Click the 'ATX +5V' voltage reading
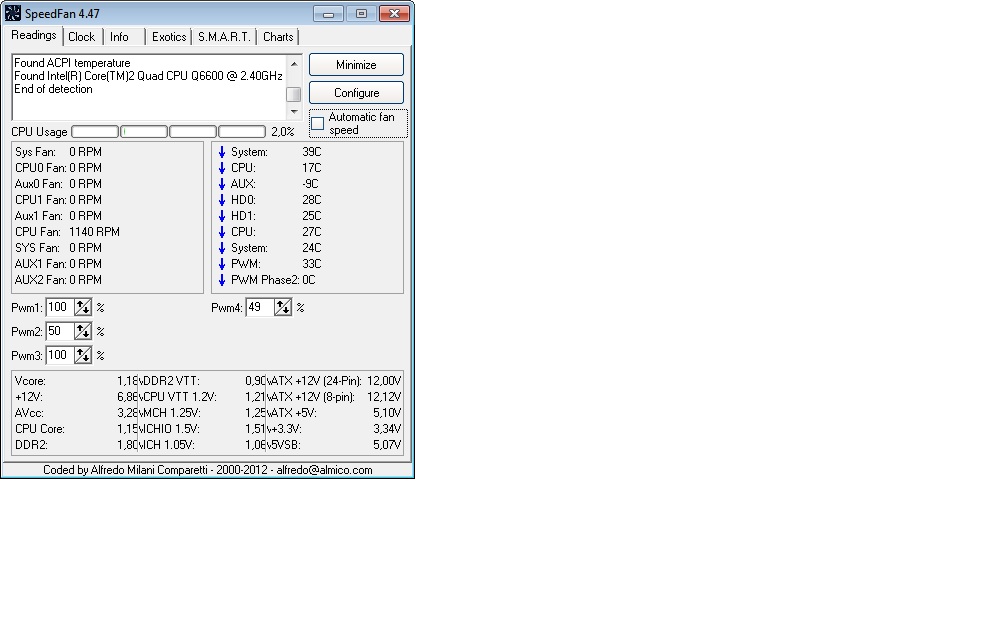 pyautogui.click(x=334, y=413)
